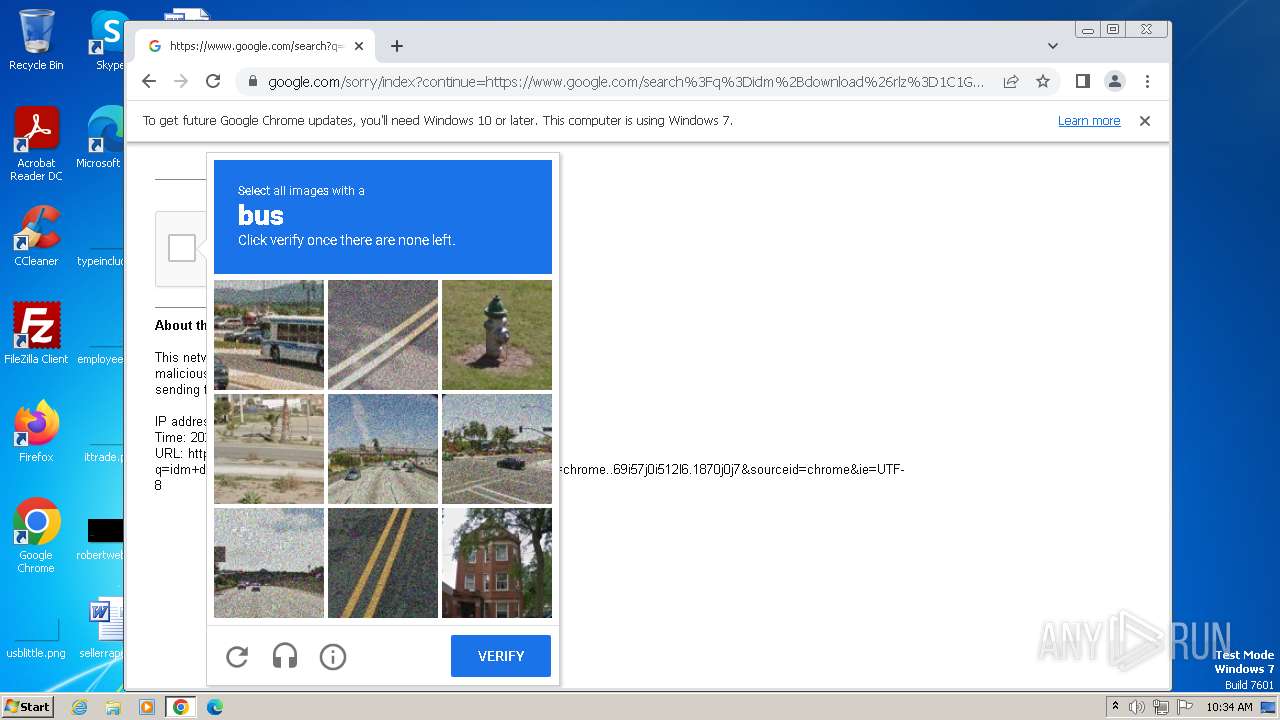The height and width of the screenshot is (720, 1280).
Task: Open the volume control in tray
Action: click(1137, 707)
